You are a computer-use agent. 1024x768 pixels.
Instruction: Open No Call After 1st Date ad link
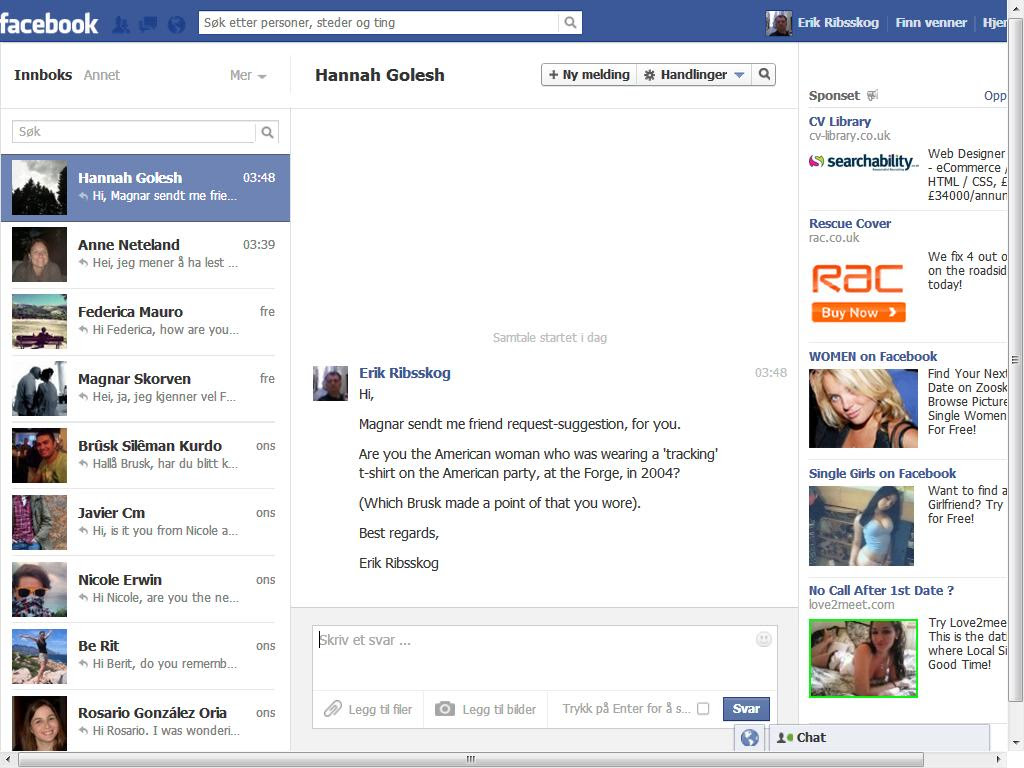point(882,590)
